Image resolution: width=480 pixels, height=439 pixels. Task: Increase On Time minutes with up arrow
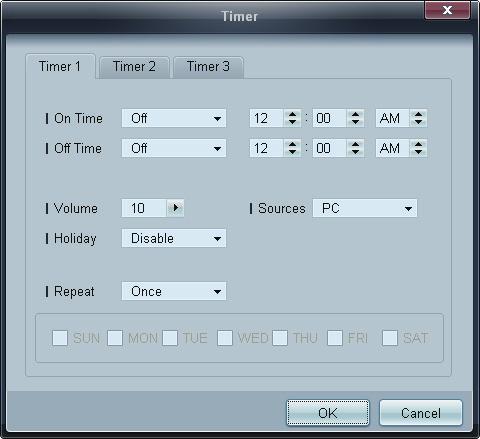(x=355, y=114)
